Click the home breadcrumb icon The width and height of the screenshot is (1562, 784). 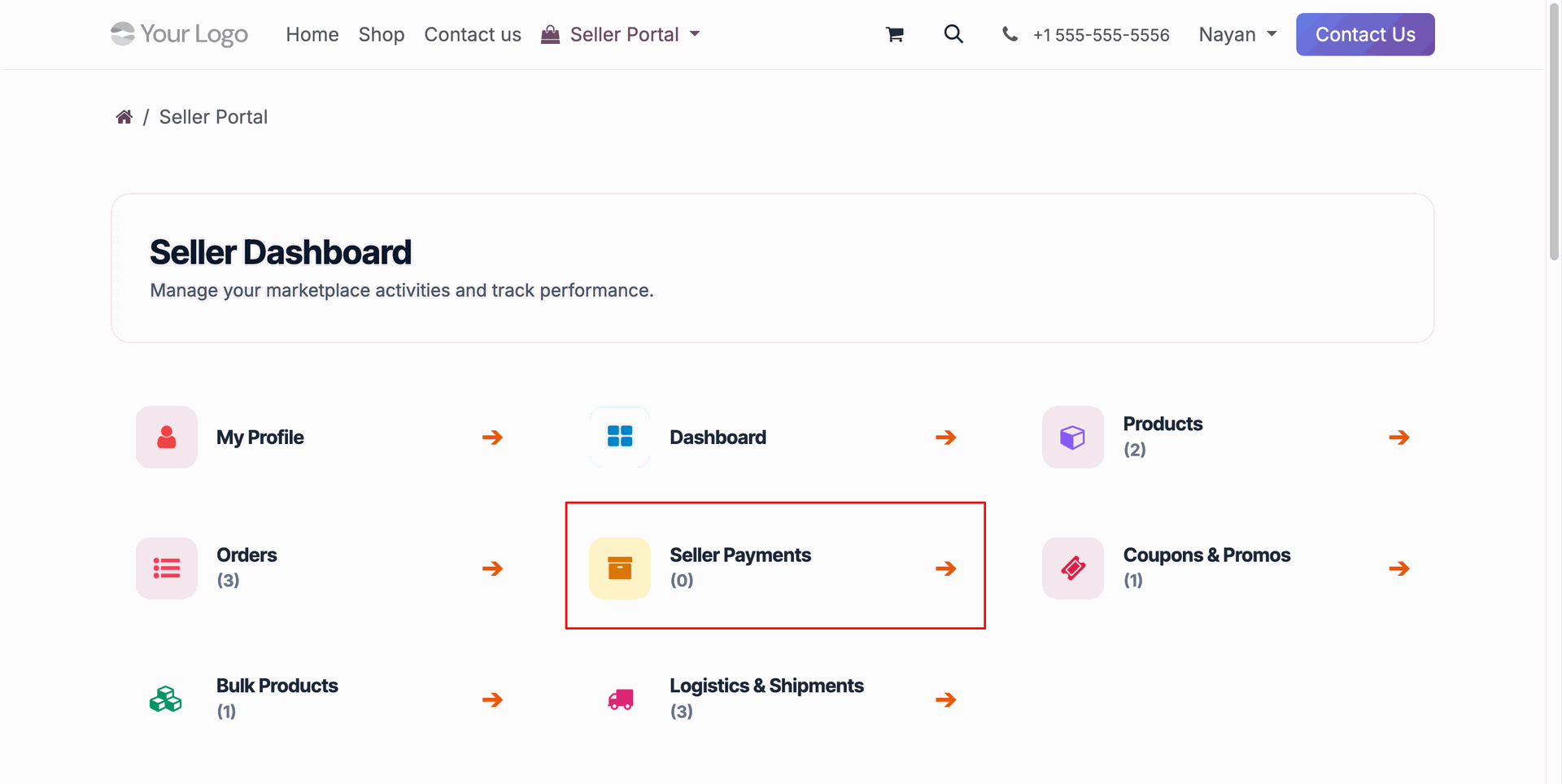click(x=124, y=117)
